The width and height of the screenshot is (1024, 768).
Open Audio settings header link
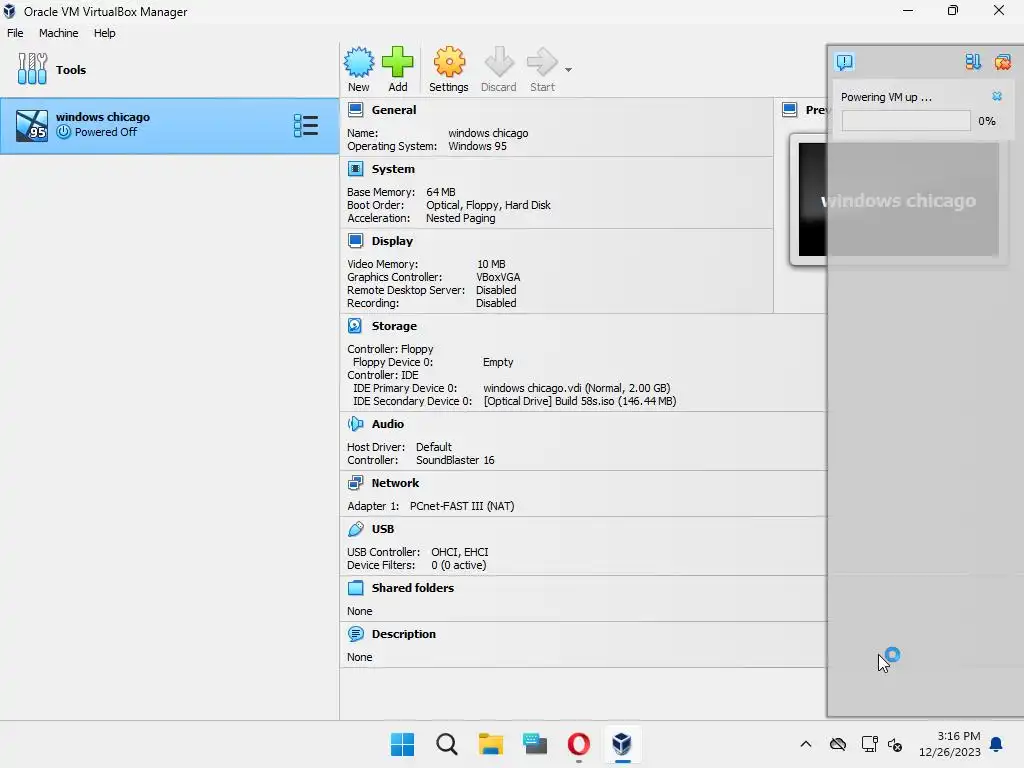pyautogui.click(x=388, y=424)
